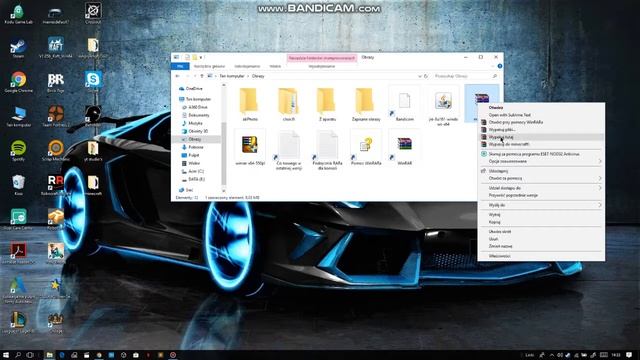Image resolution: width=640 pixels, height=360 pixels.
Task: Select the Pomoc WinRARa help shortcut
Action: coord(366,148)
